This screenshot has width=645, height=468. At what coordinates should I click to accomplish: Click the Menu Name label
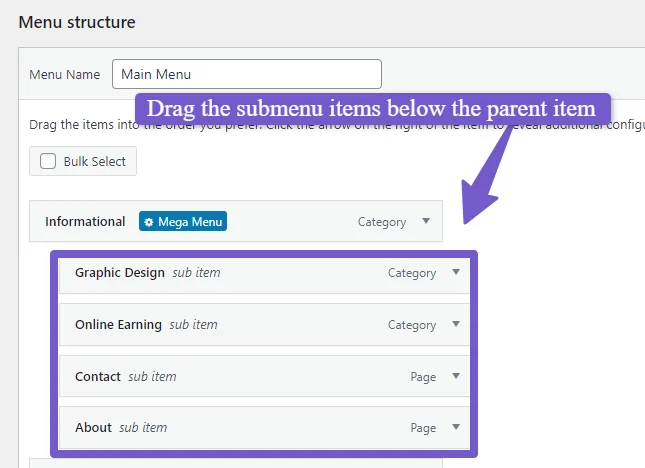point(65,74)
